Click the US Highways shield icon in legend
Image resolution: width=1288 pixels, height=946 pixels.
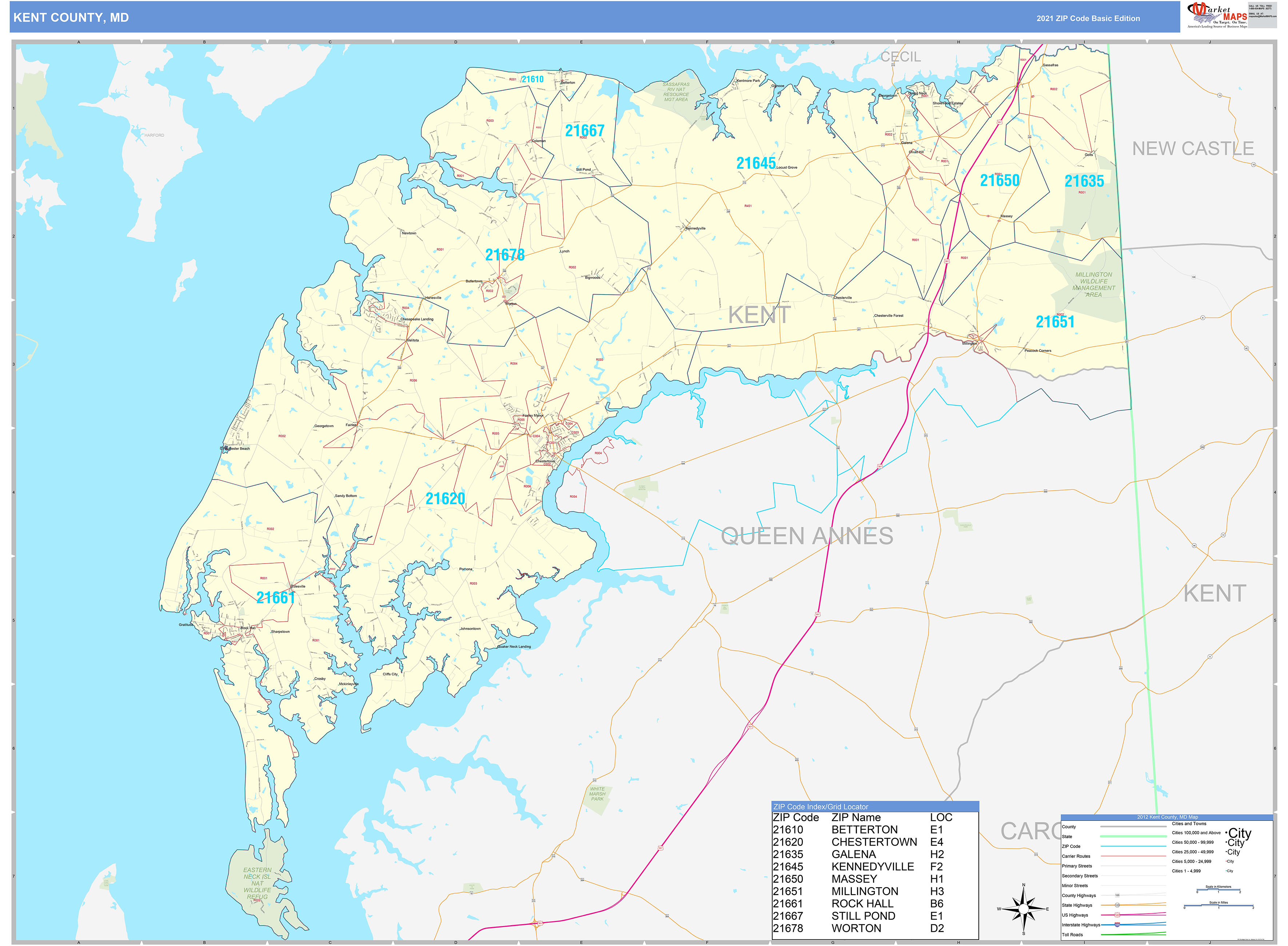point(1117,915)
